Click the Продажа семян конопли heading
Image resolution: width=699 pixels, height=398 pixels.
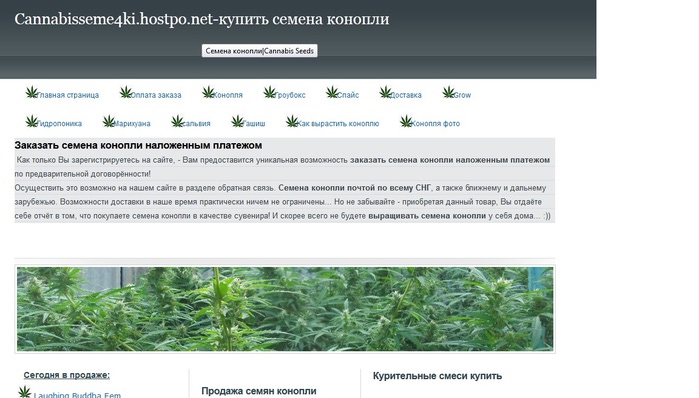point(259,391)
